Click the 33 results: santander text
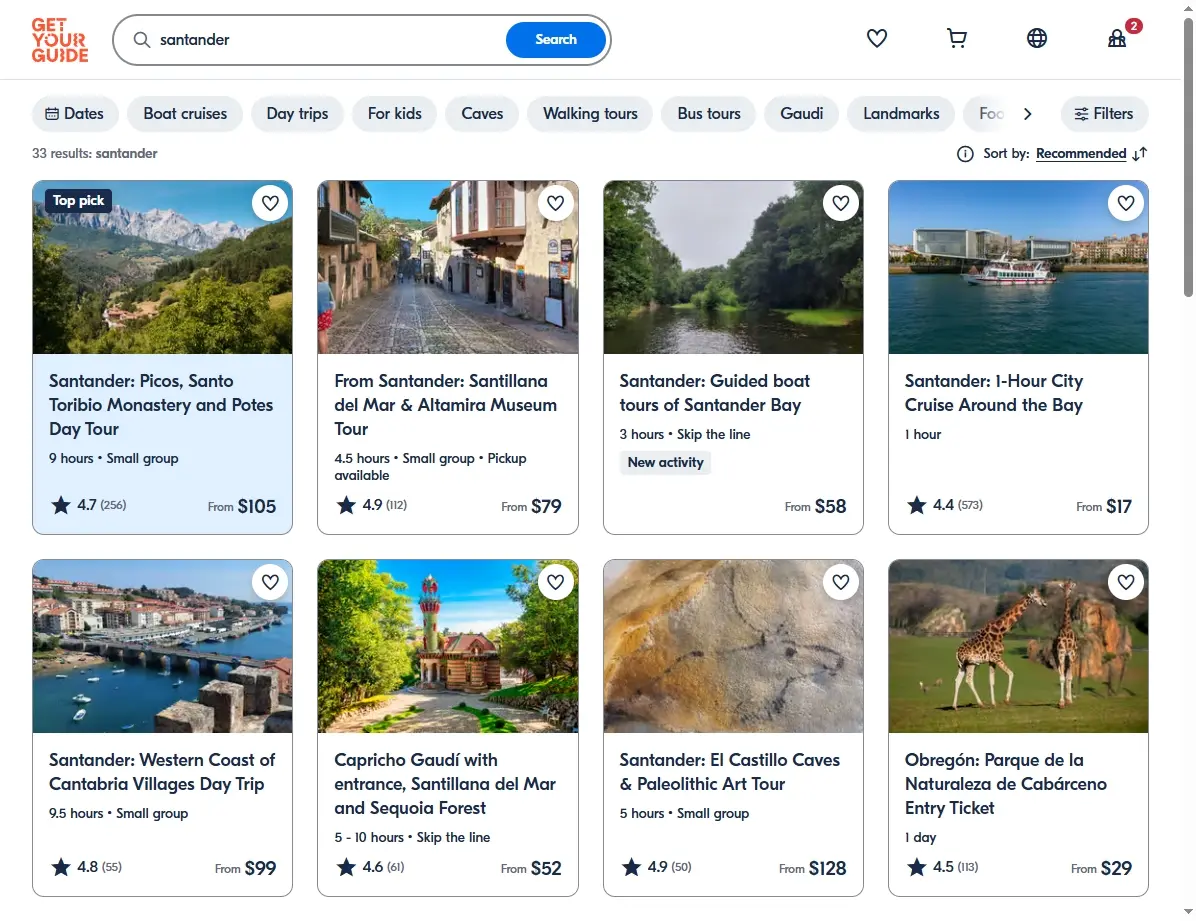 click(x=95, y=153)
